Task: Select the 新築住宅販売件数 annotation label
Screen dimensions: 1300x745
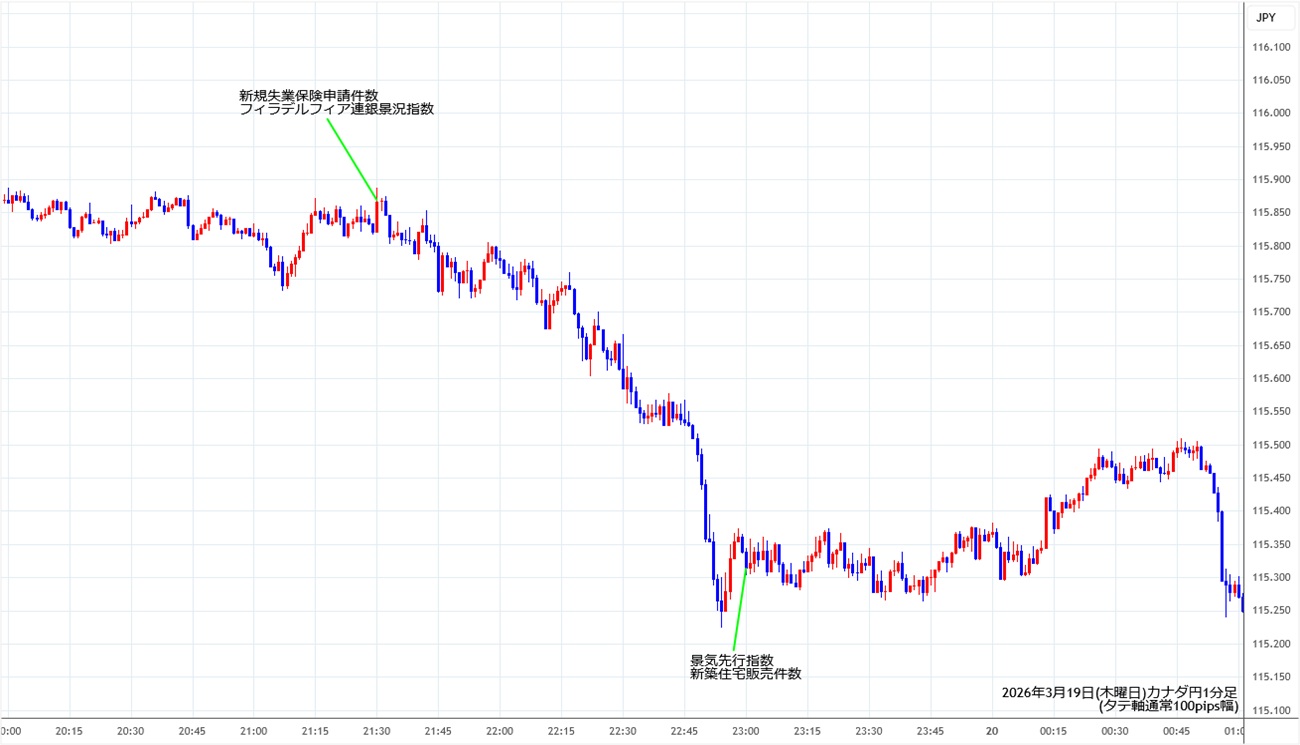Action: [745, 674]
